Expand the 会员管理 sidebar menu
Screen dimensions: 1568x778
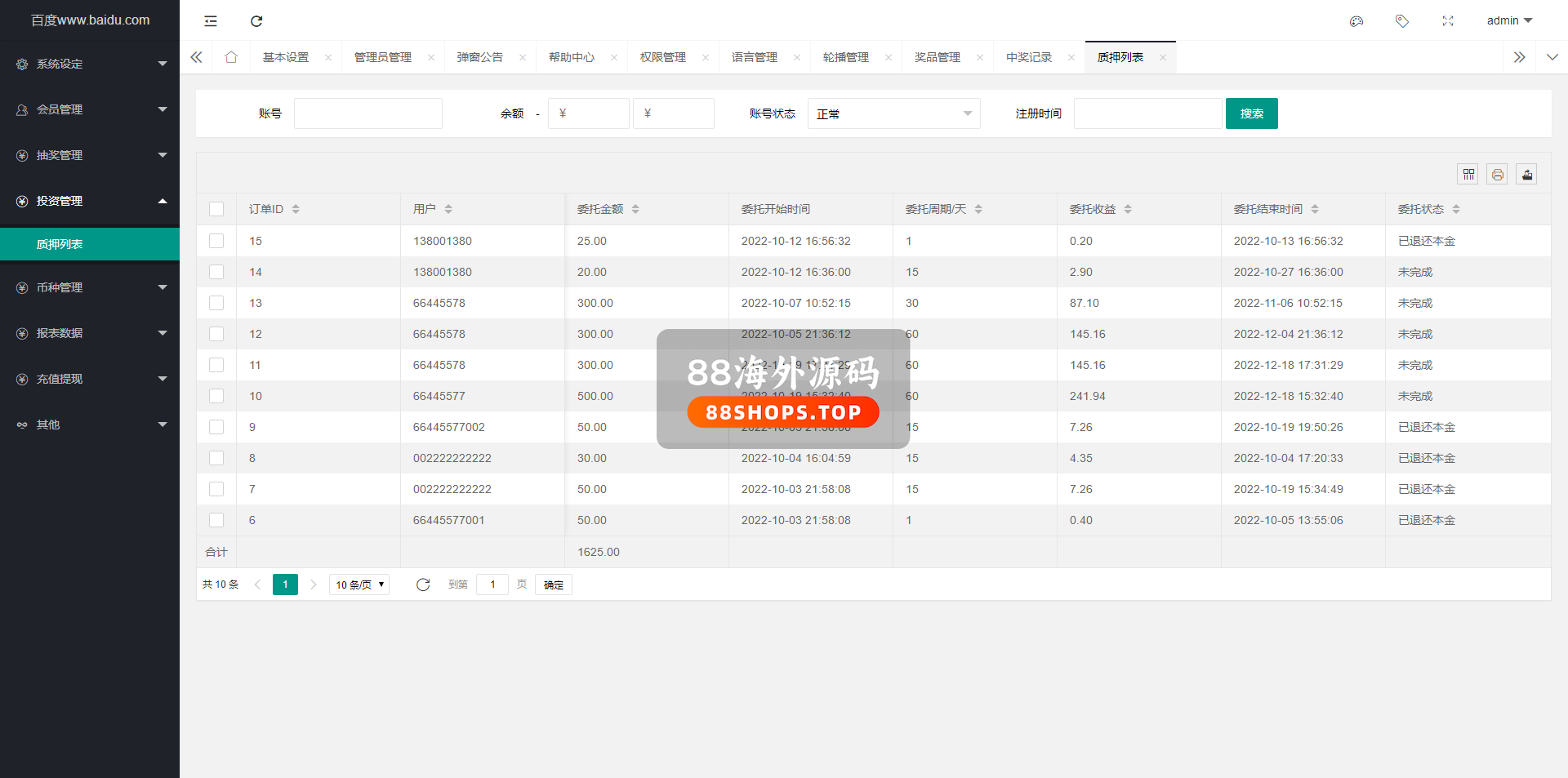(x=90, y=109)
